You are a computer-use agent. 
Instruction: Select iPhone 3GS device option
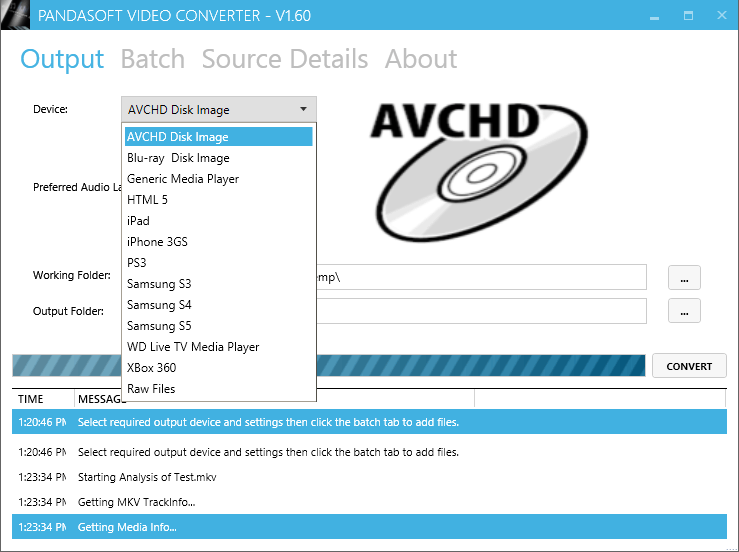(x=219, y=242)
